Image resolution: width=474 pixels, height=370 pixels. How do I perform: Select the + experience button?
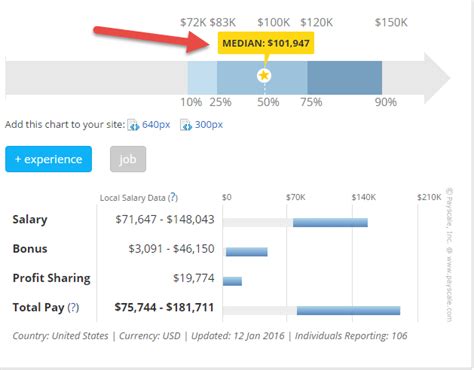48,159
